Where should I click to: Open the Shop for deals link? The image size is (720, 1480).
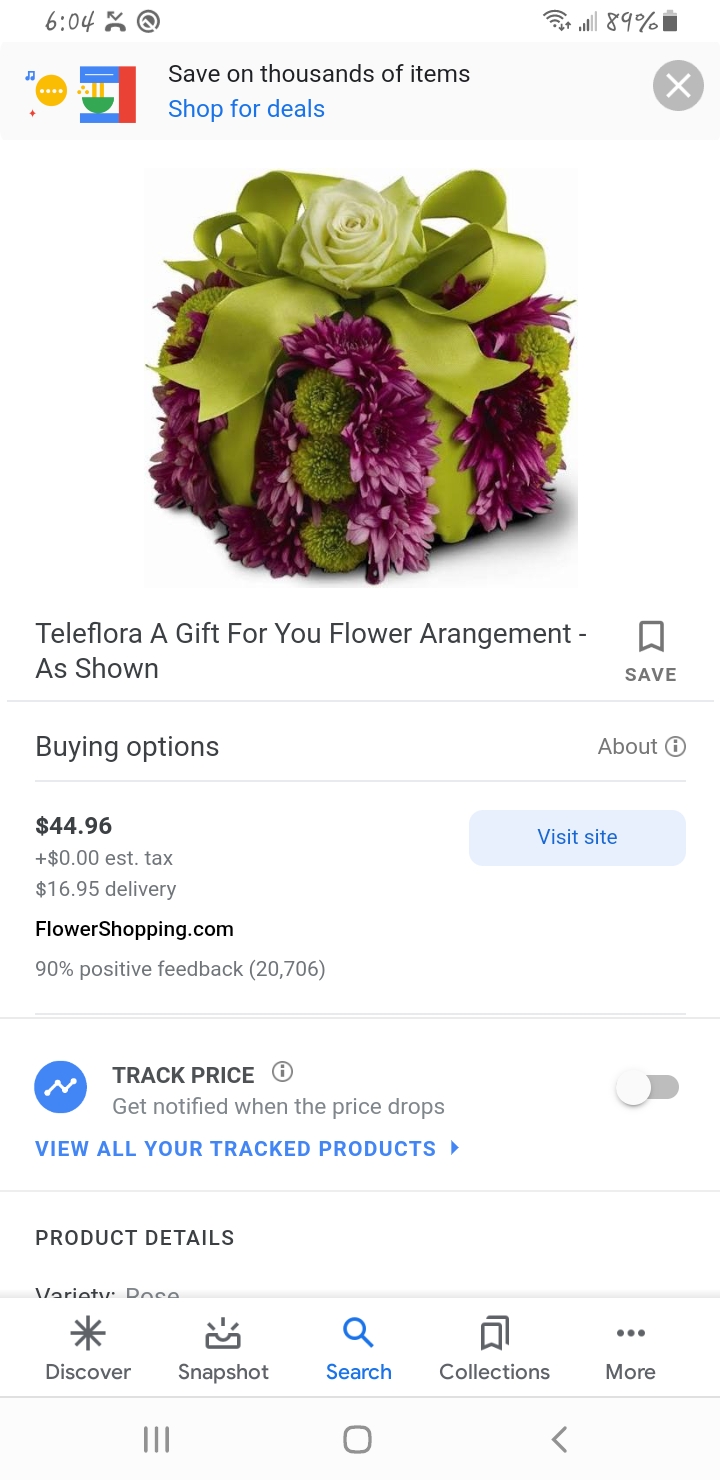(246, 109)
